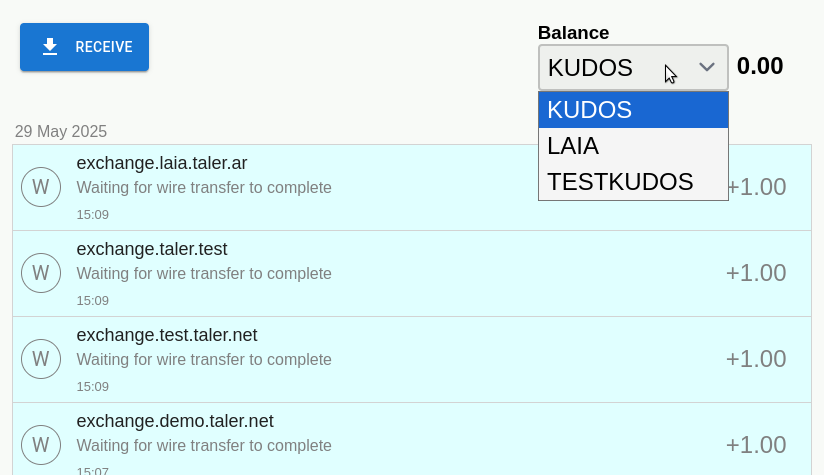Screen dimensions: 824x475
Task: Click the download arrow icon on Receive
Action: (50, 47)
